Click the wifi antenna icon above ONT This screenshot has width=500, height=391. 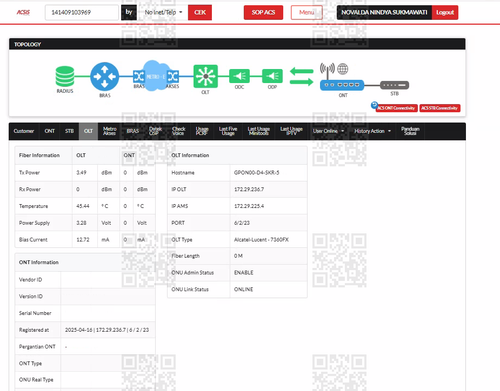327,70
